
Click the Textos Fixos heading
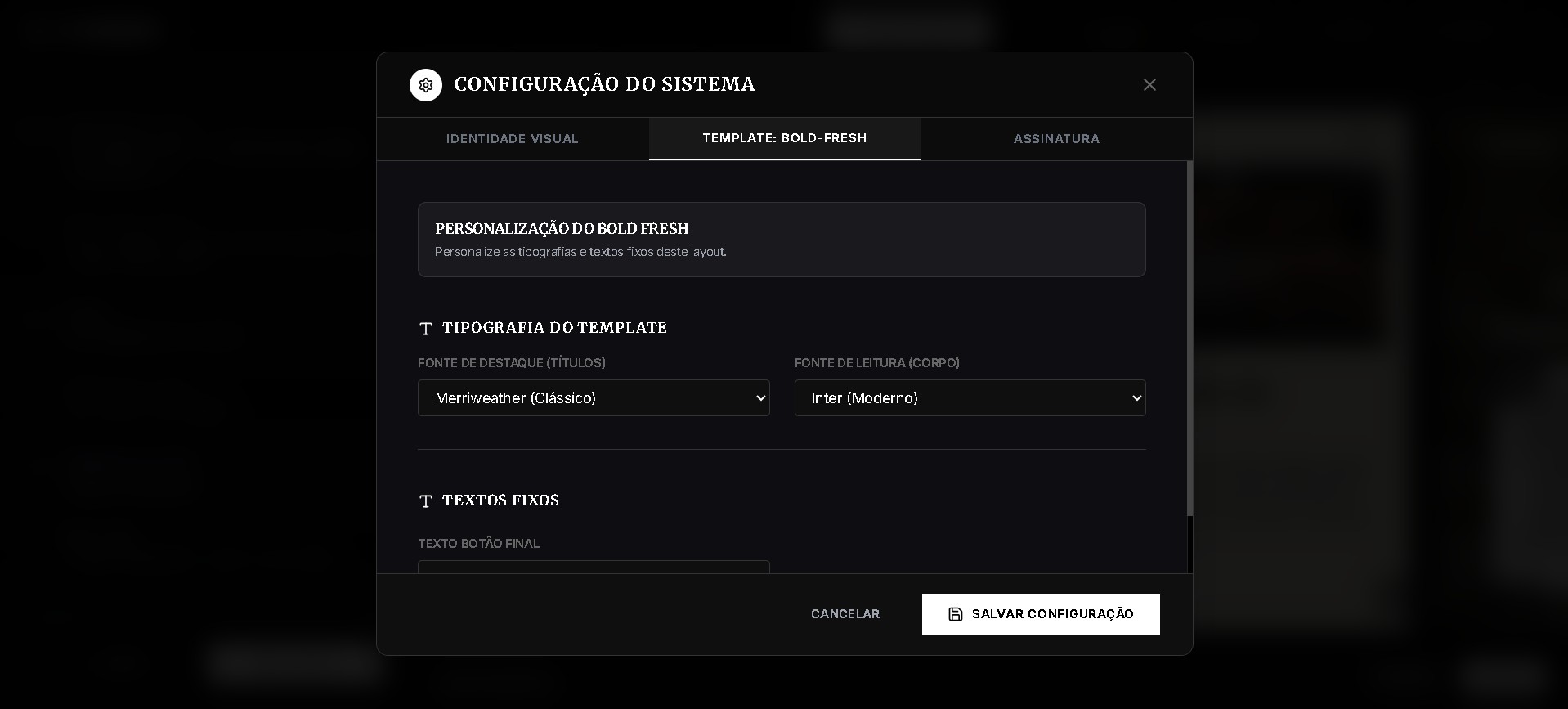[x=500, y=500]
